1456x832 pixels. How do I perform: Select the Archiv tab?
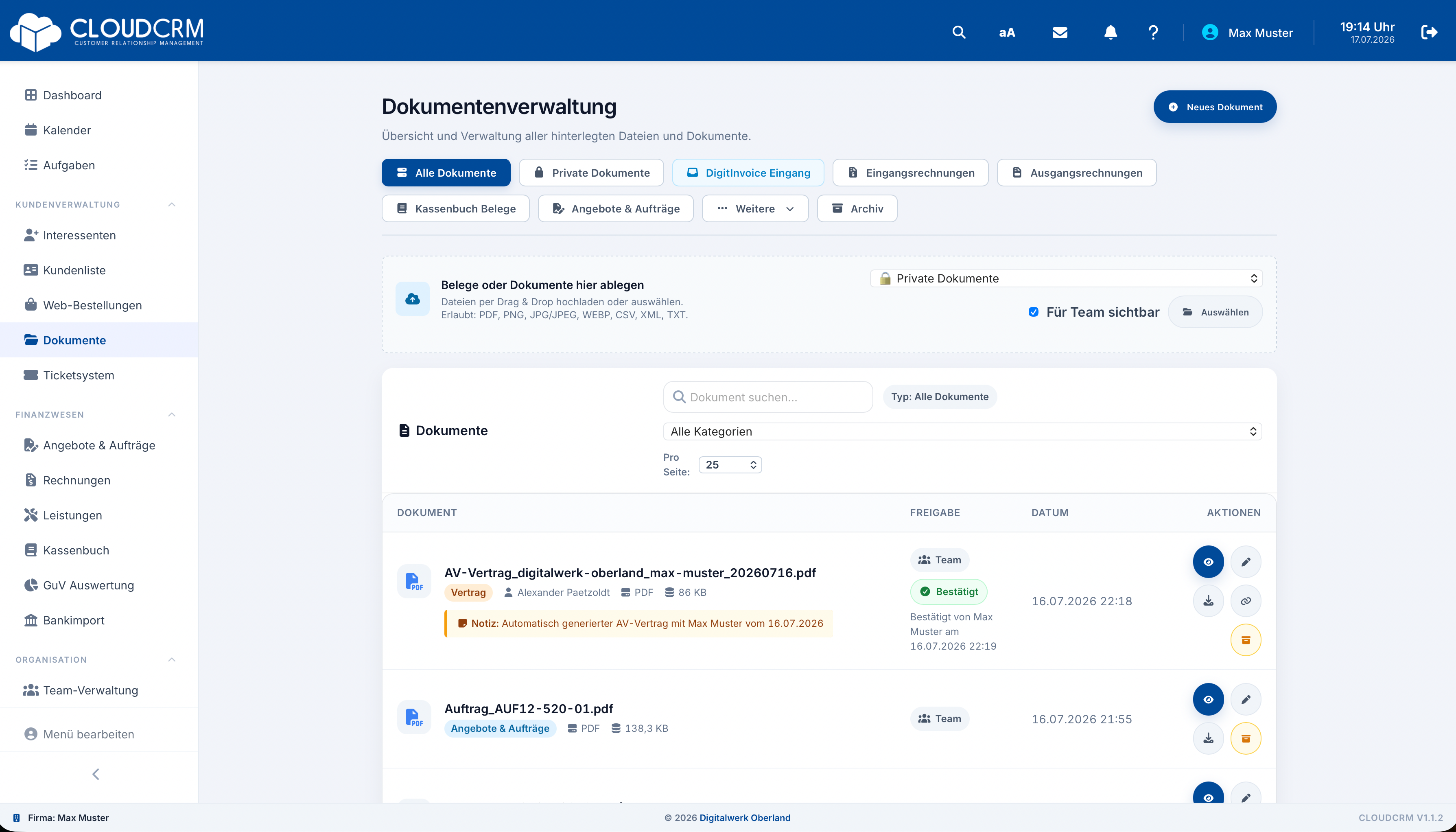click(857, 208)
